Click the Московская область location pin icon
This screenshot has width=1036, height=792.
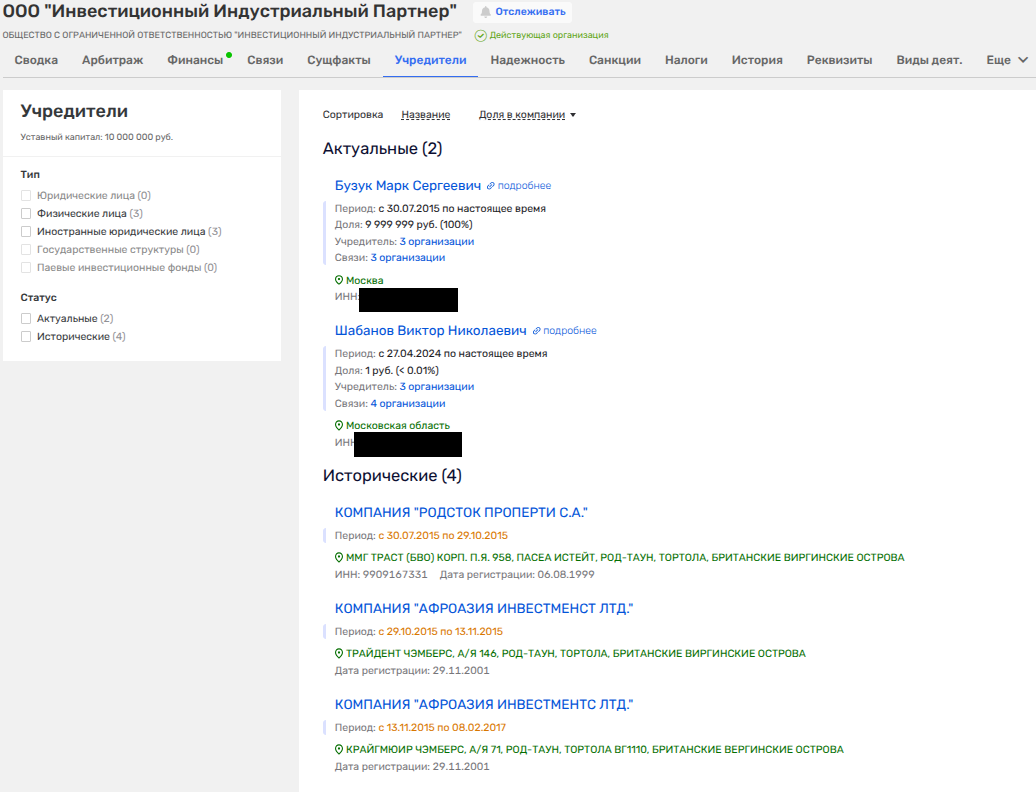click(339, 426)
